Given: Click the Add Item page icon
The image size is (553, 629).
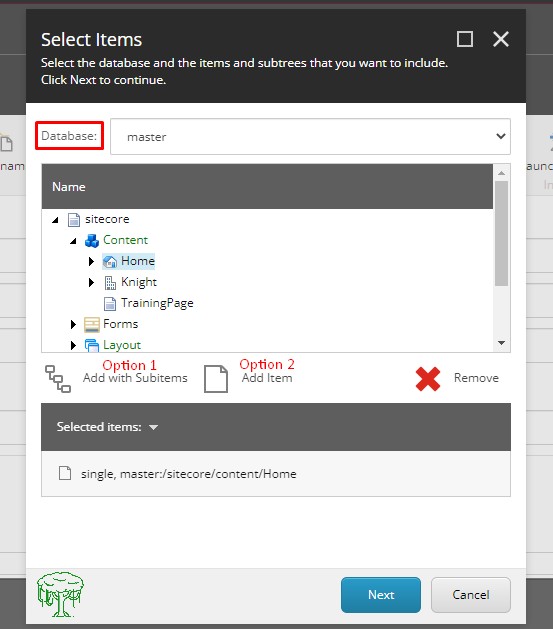Looking at the screenshot, I should click(x=216, y=378).
